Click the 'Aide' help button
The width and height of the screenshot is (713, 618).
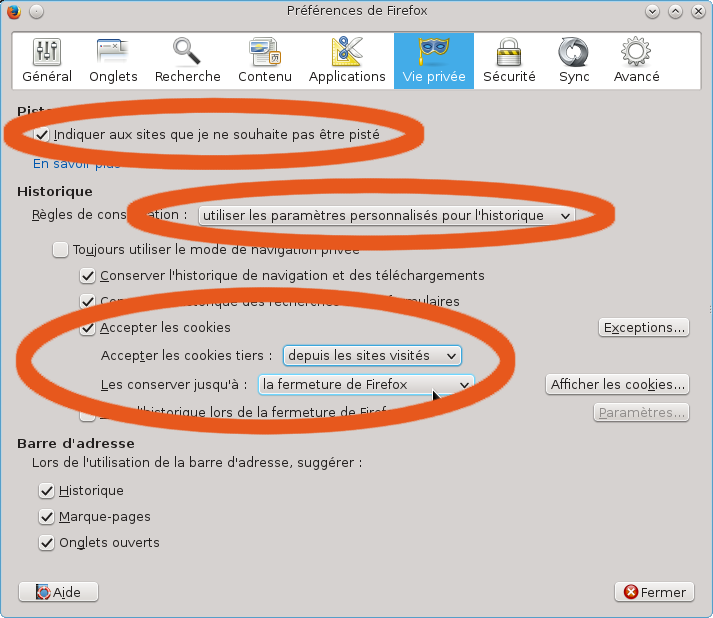click(58, 592)
